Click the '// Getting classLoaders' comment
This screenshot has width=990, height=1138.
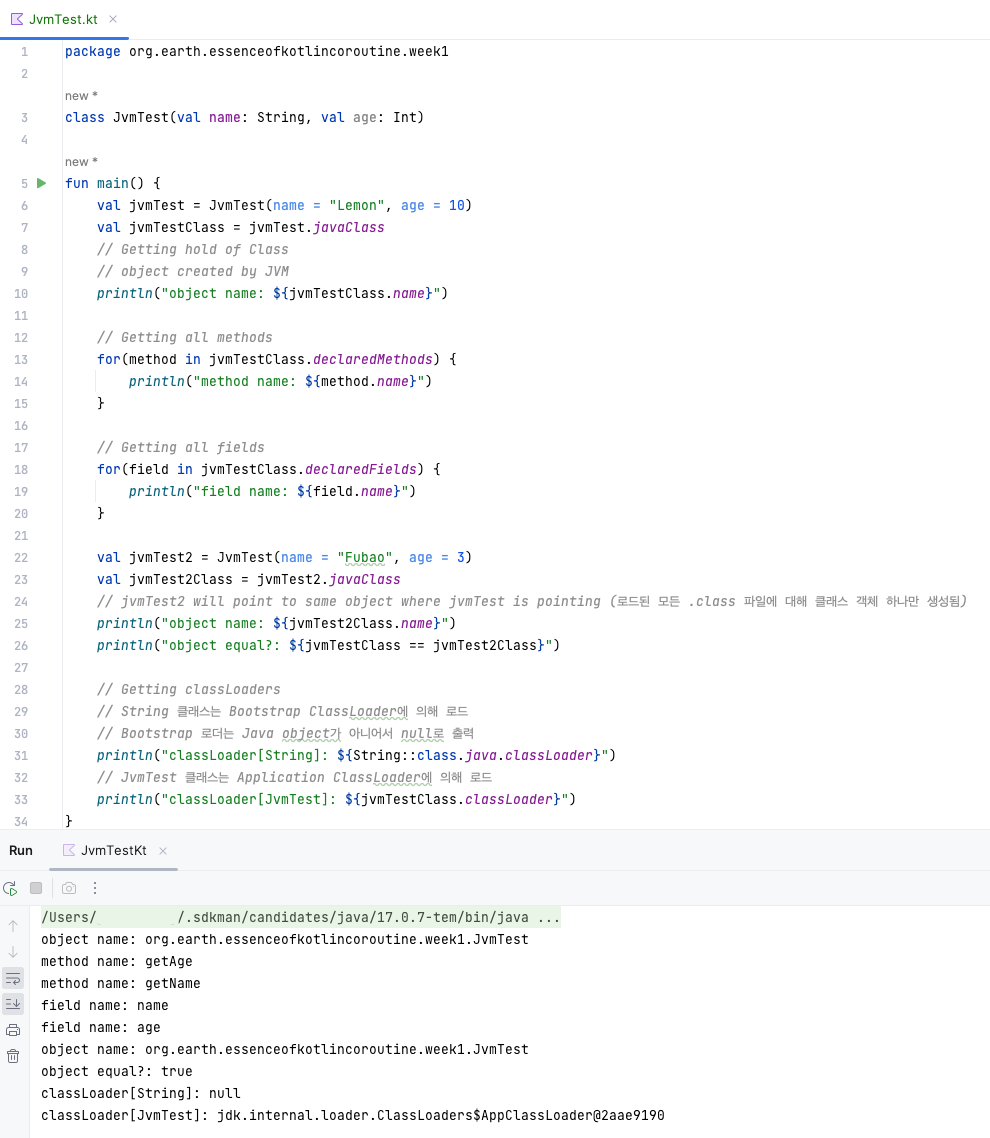point(189,689)
